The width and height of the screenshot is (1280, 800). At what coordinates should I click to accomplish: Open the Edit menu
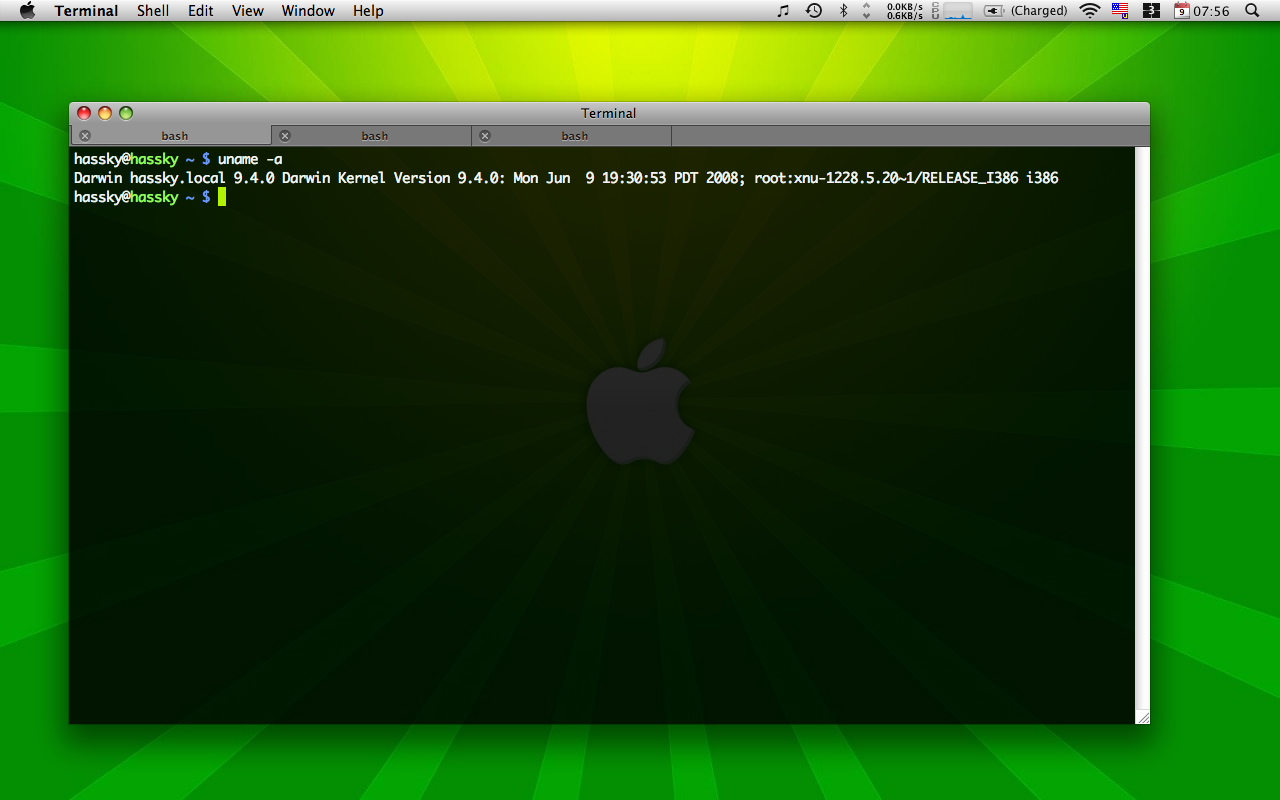coord(201,11)
